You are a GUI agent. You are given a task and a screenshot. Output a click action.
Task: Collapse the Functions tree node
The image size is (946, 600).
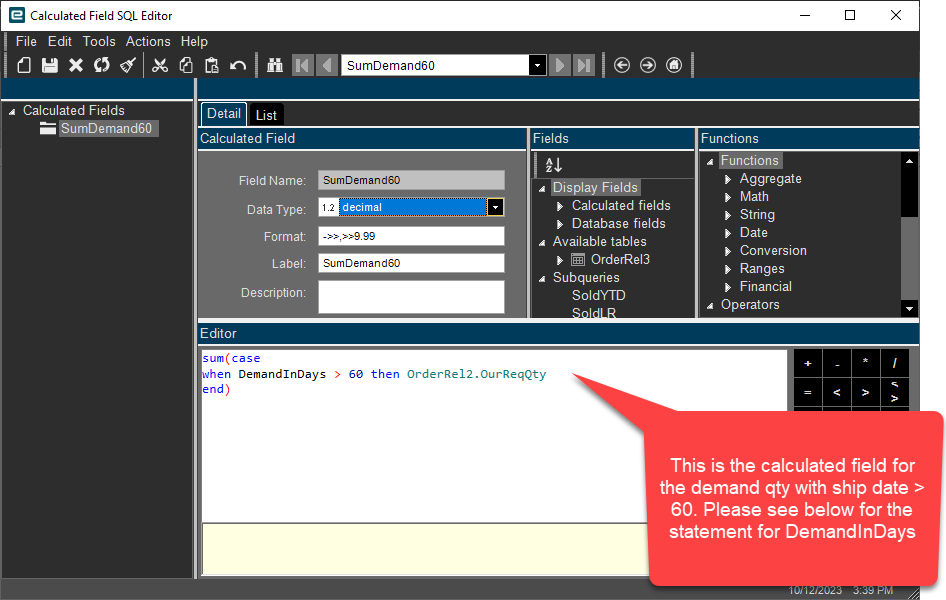coord(710,162)
